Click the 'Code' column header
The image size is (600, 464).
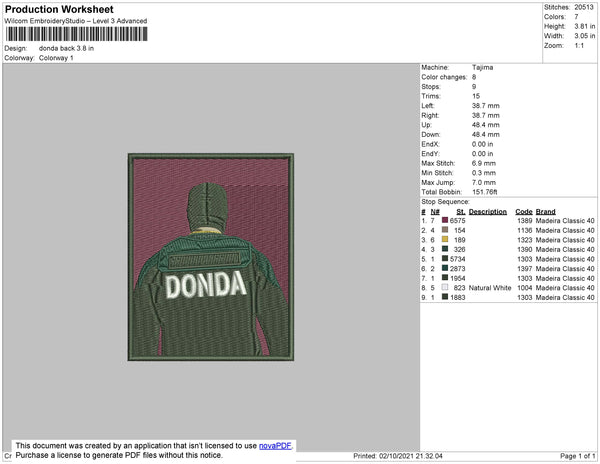(524, 212)
